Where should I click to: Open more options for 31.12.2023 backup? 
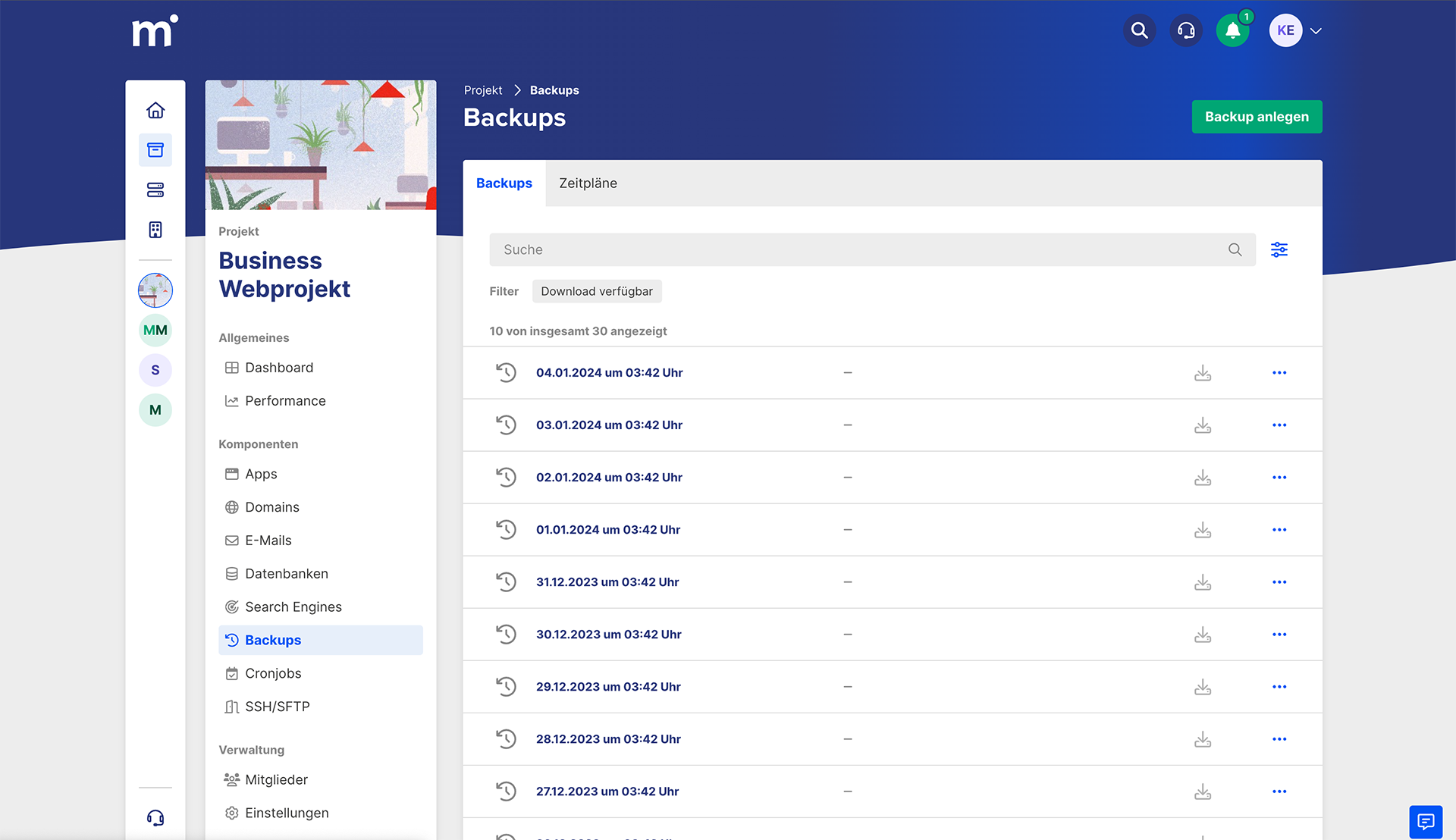pos(1279,582)
